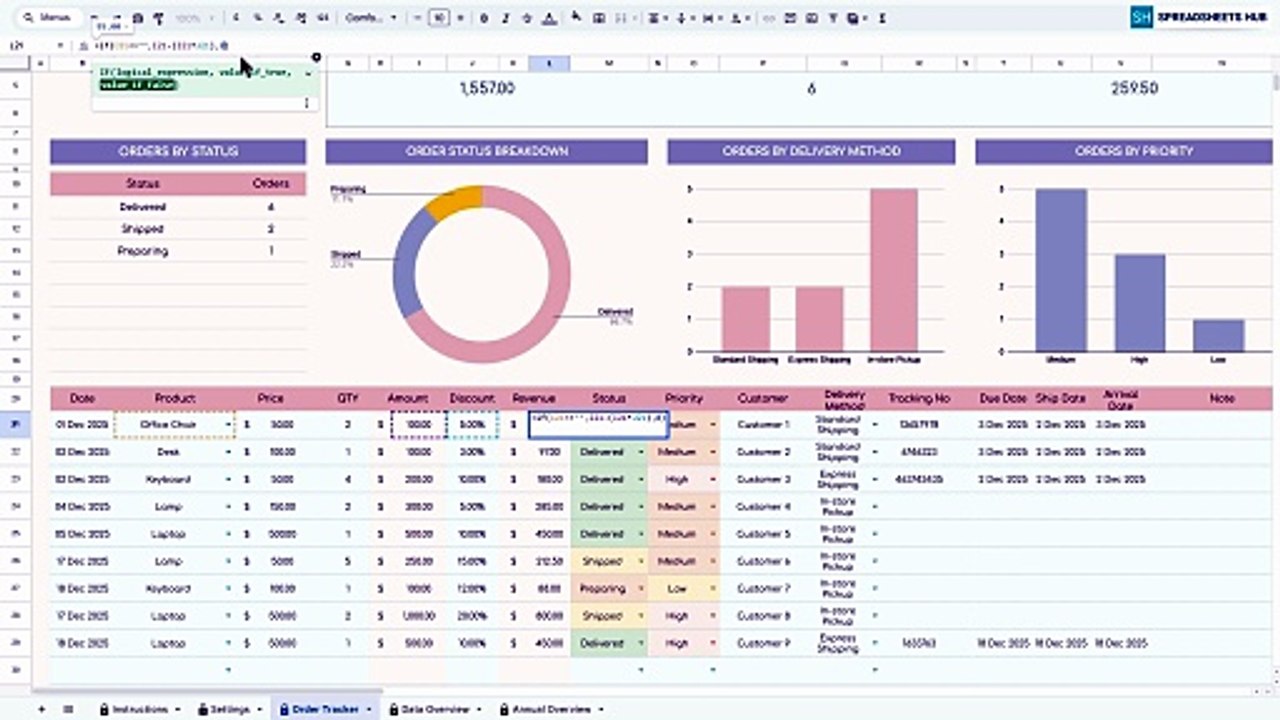
Task: Open text rotation options
Action: click(739, 18)
